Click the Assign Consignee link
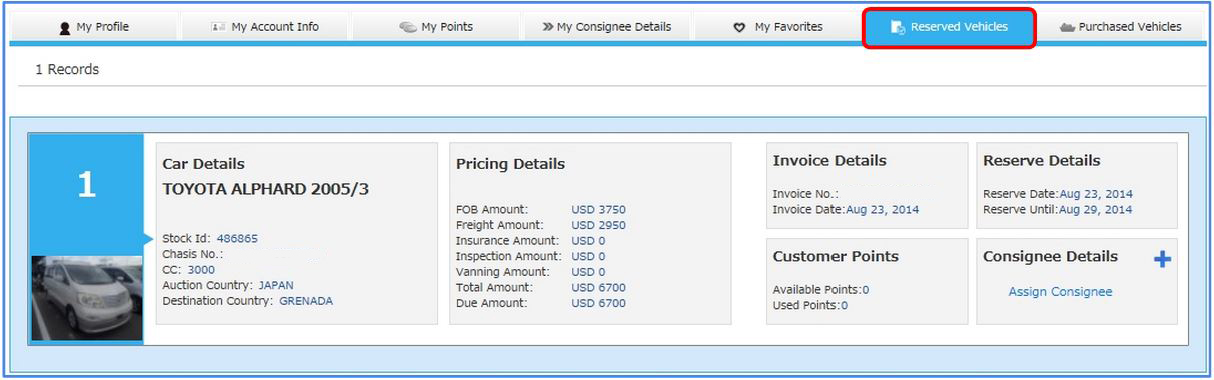1214x380 pixels. [x=1060, y=292]
